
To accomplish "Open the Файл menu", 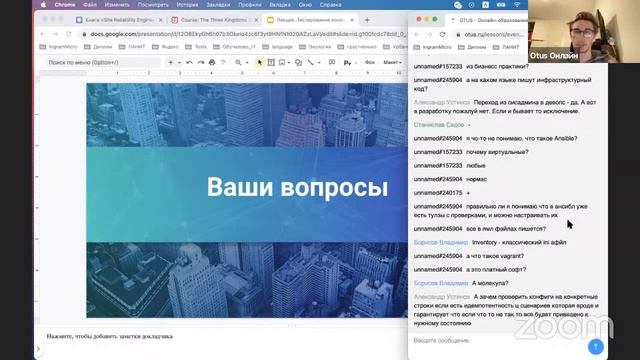I will point(90,5).
